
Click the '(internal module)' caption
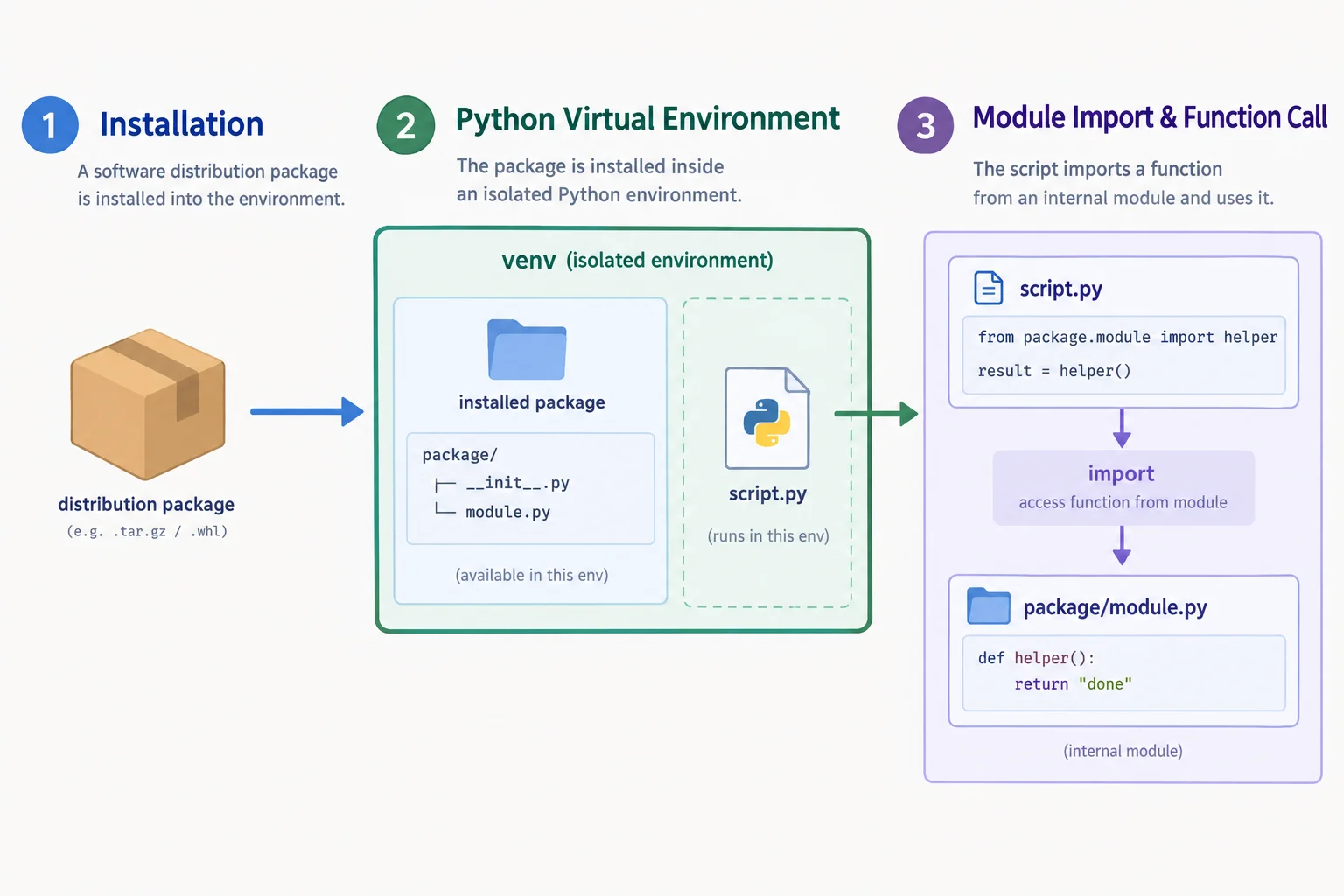1123,751
